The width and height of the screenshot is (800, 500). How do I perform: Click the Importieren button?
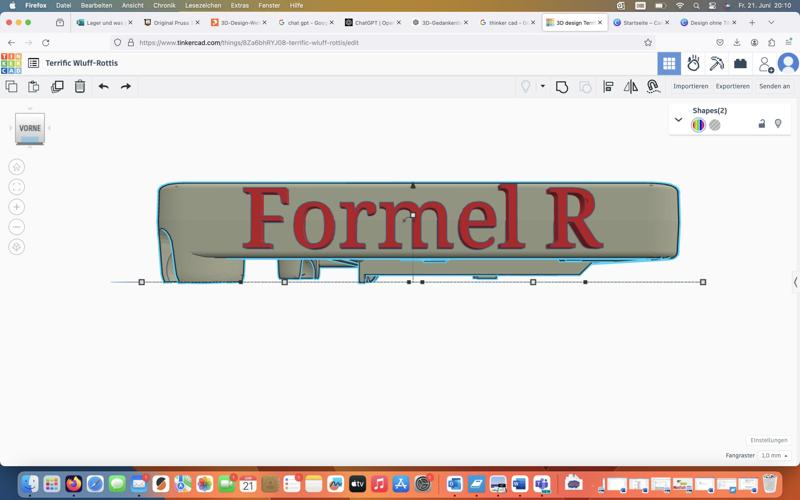690,86
